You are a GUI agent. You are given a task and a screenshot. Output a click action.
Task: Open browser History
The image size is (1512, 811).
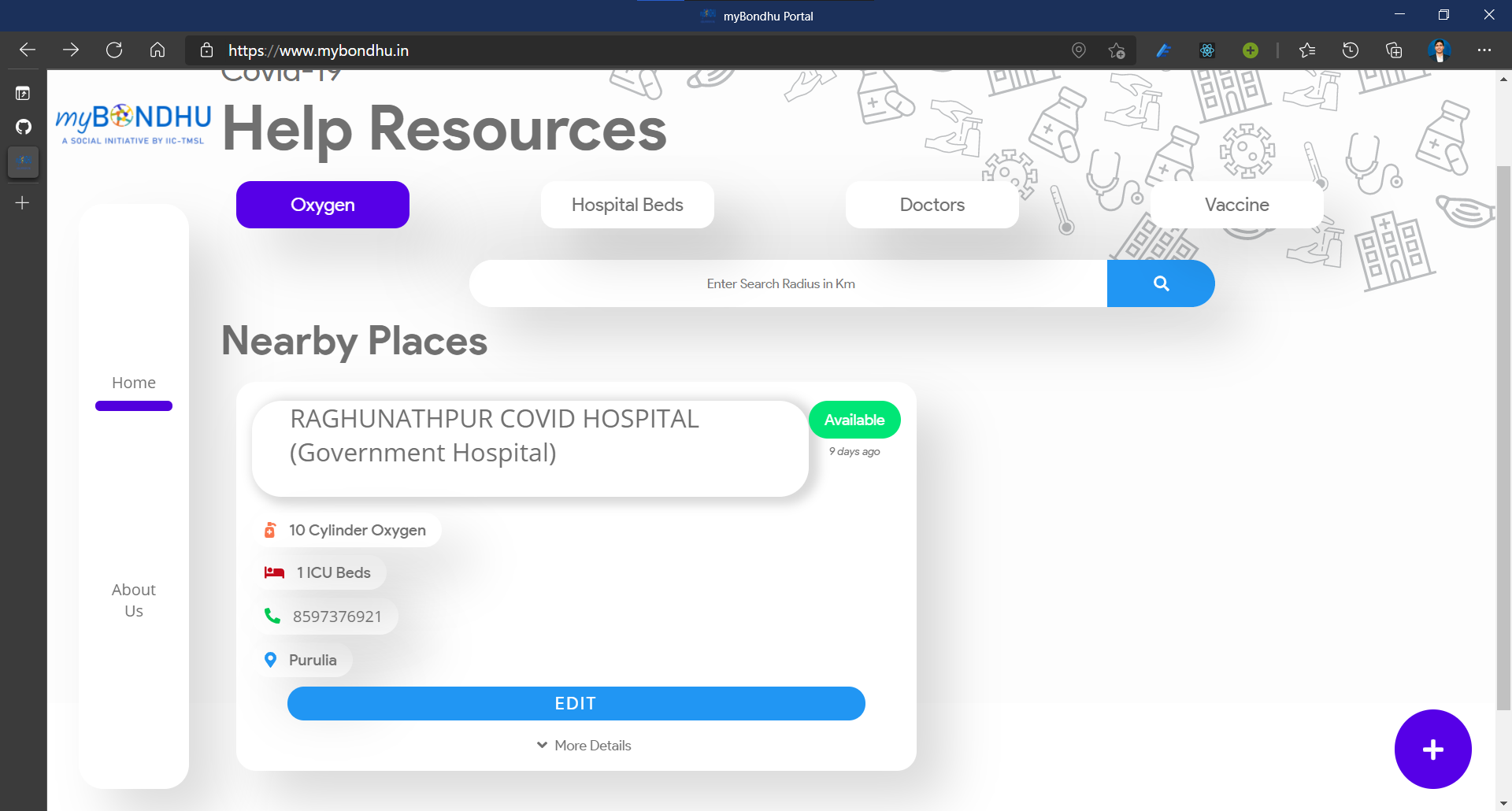[x=1350, y=50]
